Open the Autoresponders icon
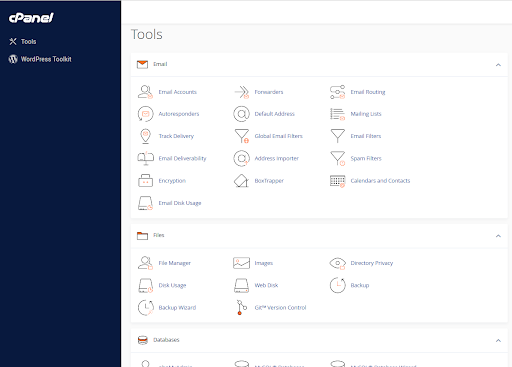Screen dimensions: 512x367 click(145, 114)
